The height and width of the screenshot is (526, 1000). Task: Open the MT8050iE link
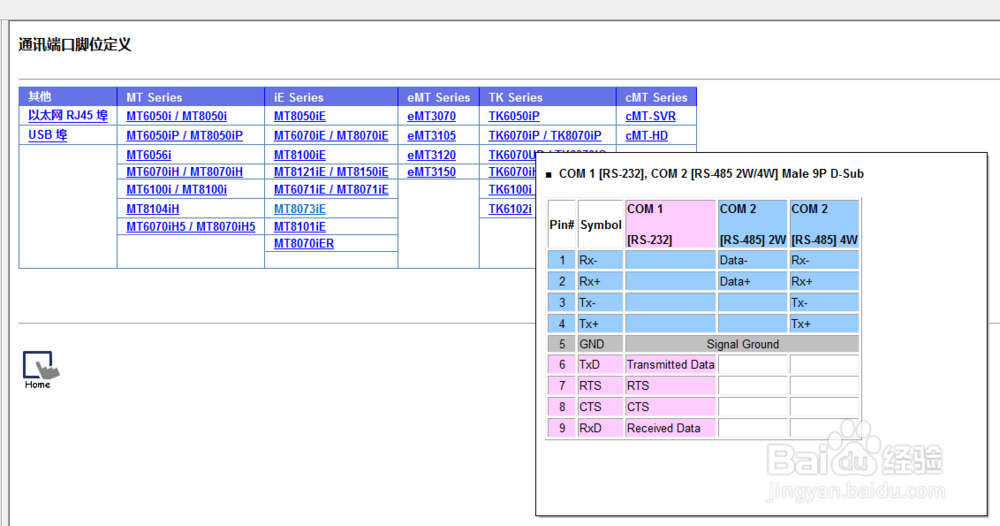(x=300, y=116)
